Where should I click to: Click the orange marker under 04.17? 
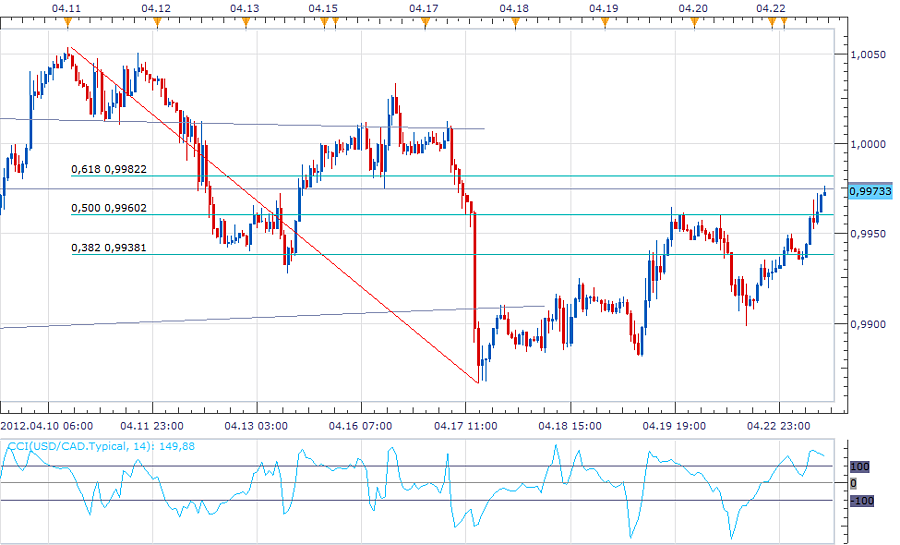[423, 23]
